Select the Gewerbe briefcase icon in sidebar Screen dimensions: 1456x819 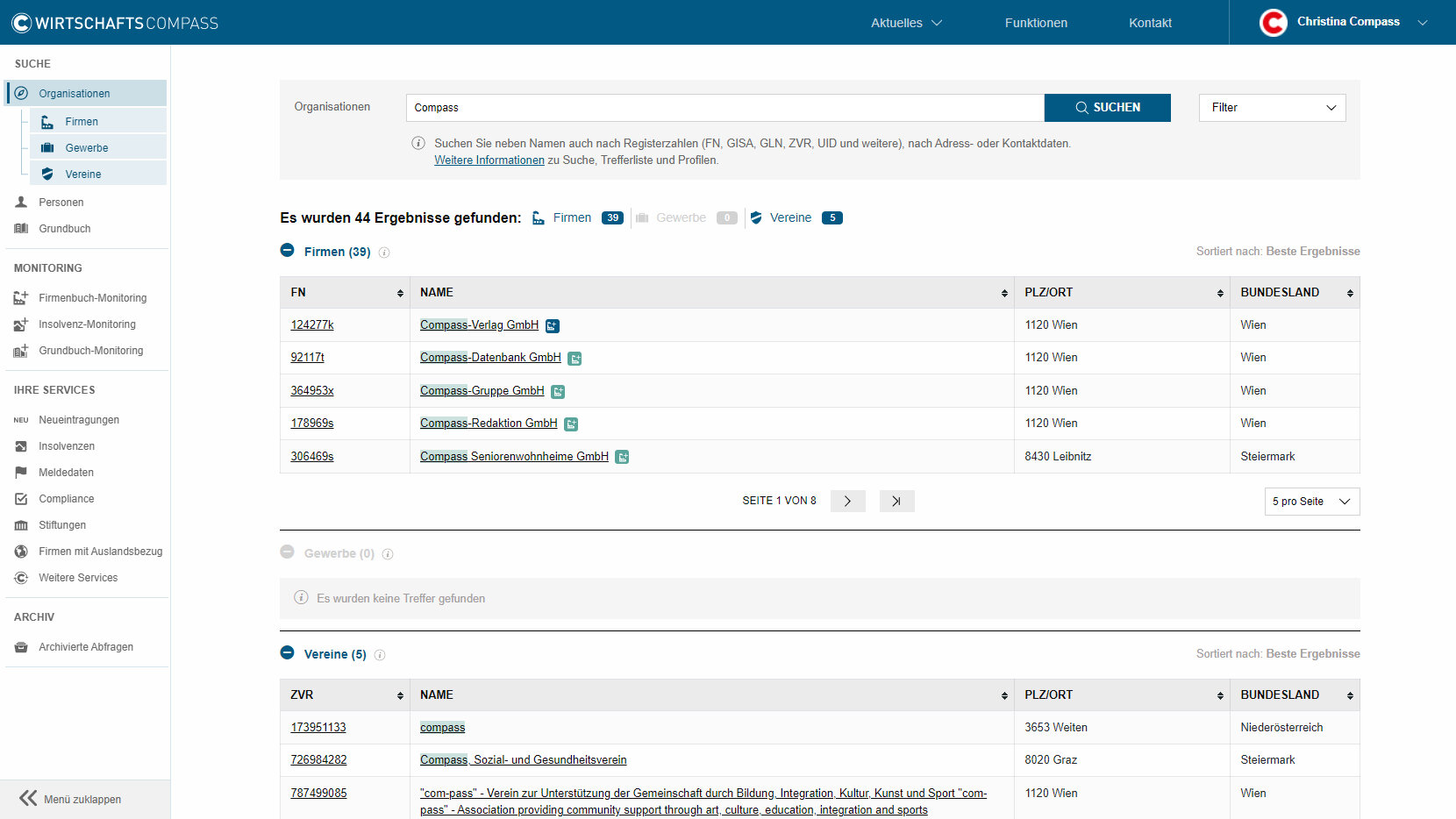pyautogui.click(x=47, y=148)
